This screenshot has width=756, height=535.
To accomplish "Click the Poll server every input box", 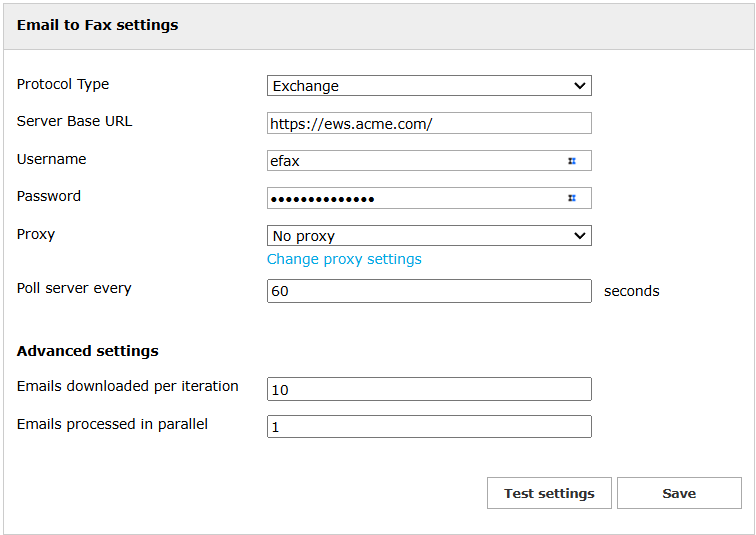I will pyautogui.click(x=429, y=291).
